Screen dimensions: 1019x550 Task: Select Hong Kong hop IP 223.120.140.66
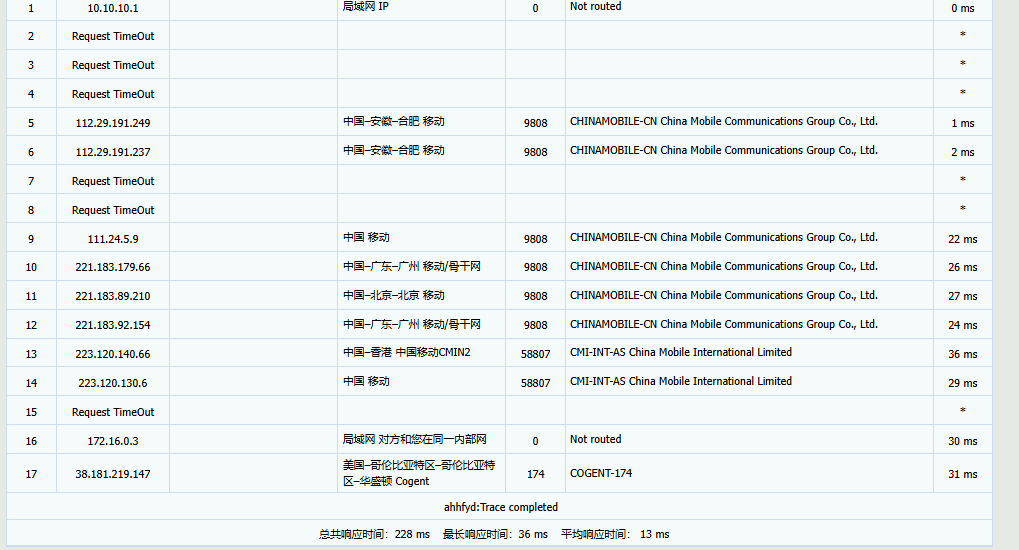113,355
